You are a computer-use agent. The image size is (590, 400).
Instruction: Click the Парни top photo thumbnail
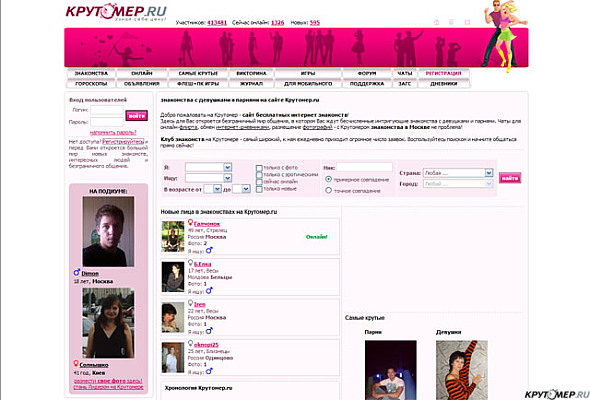point(391,370)
